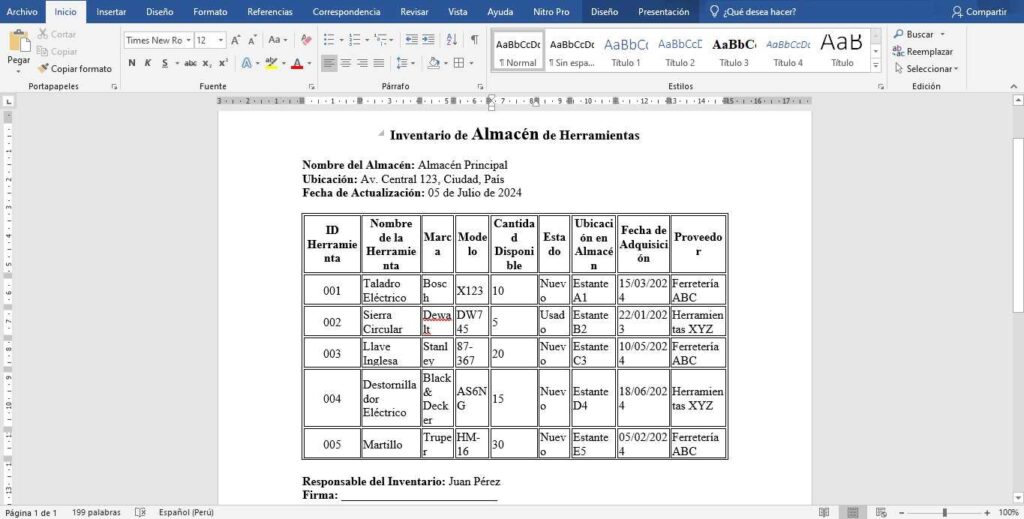Open borders dropdown arrow
The height and width of the screenshot is (519, 1024).
471,63
